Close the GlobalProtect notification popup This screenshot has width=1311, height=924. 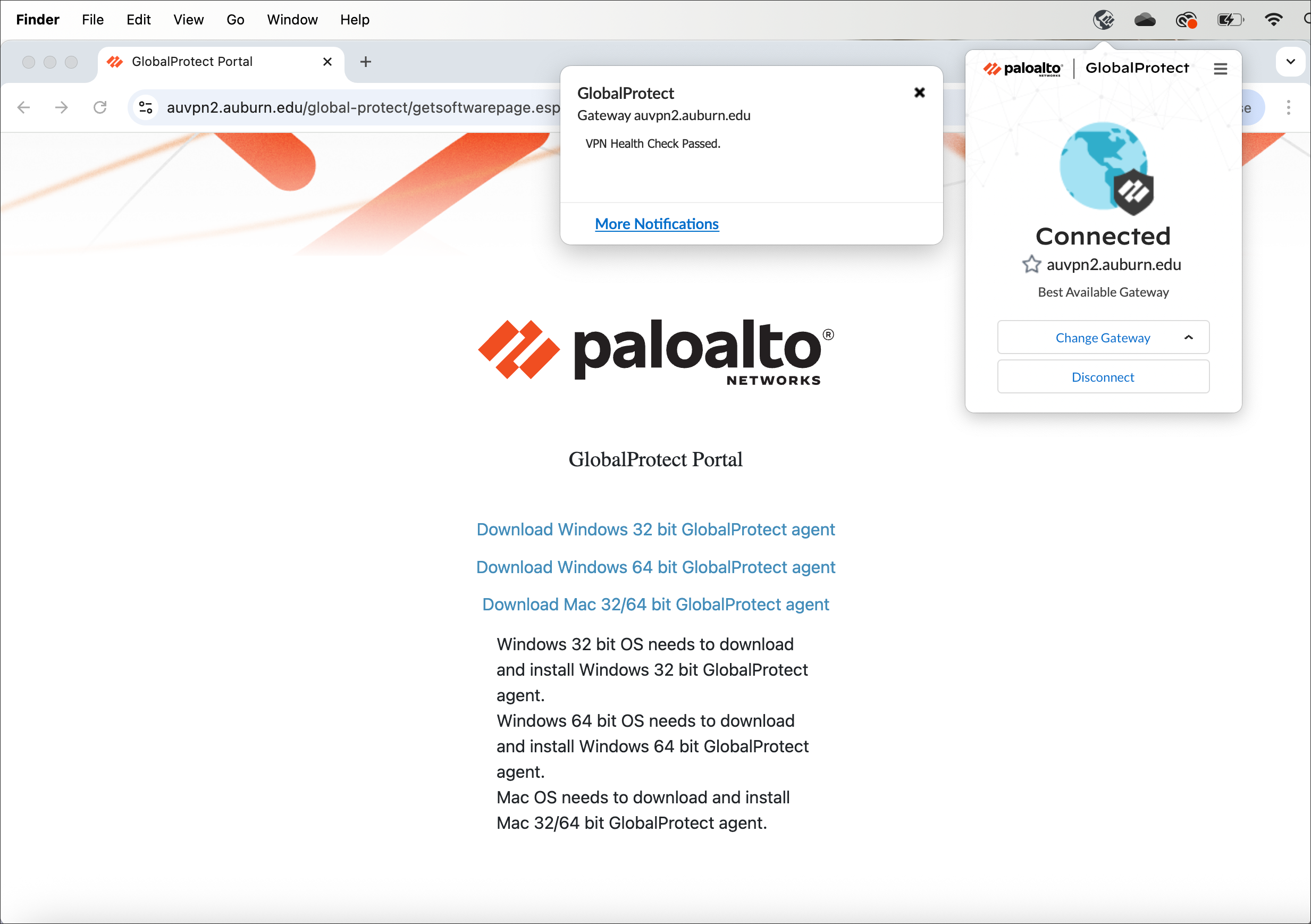click(x=919, y=93)
